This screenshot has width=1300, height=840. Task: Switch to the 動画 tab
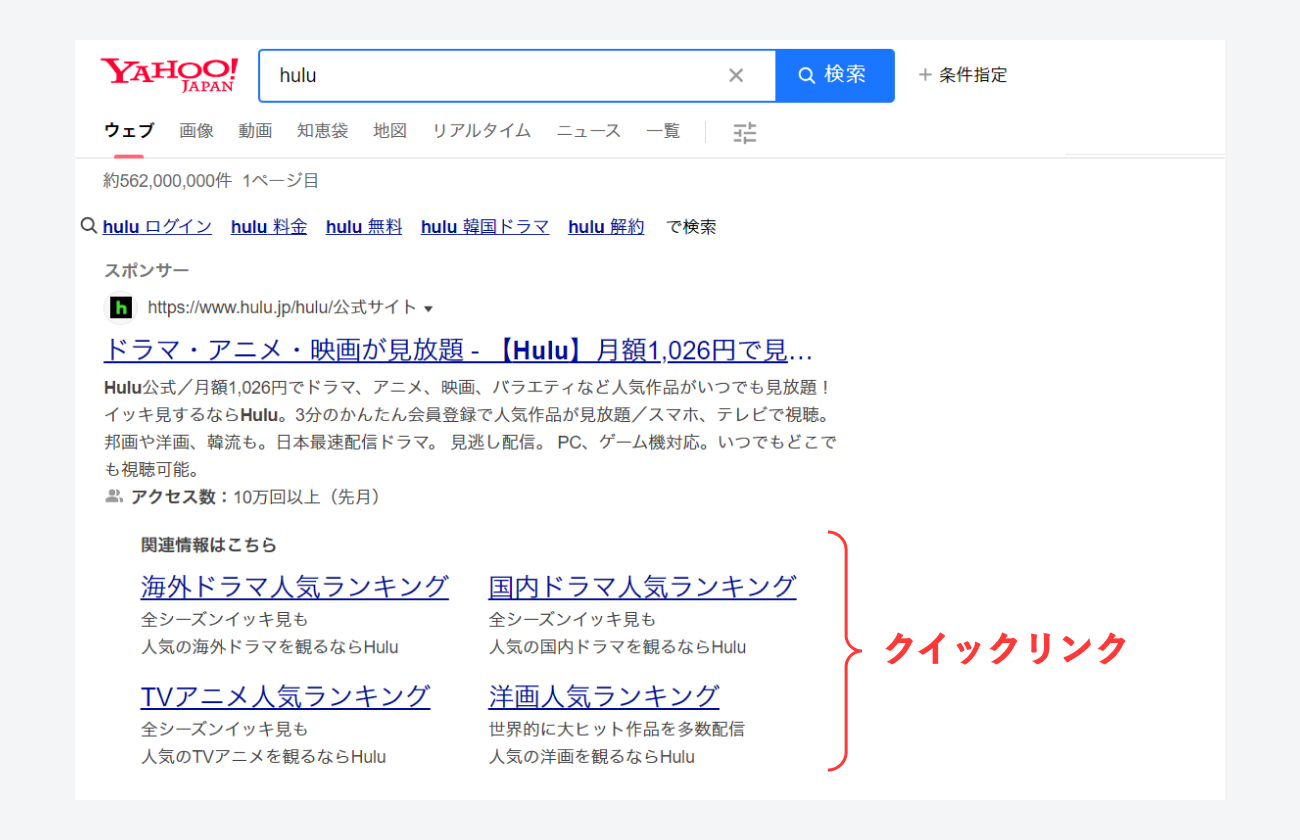click(255, 131)
